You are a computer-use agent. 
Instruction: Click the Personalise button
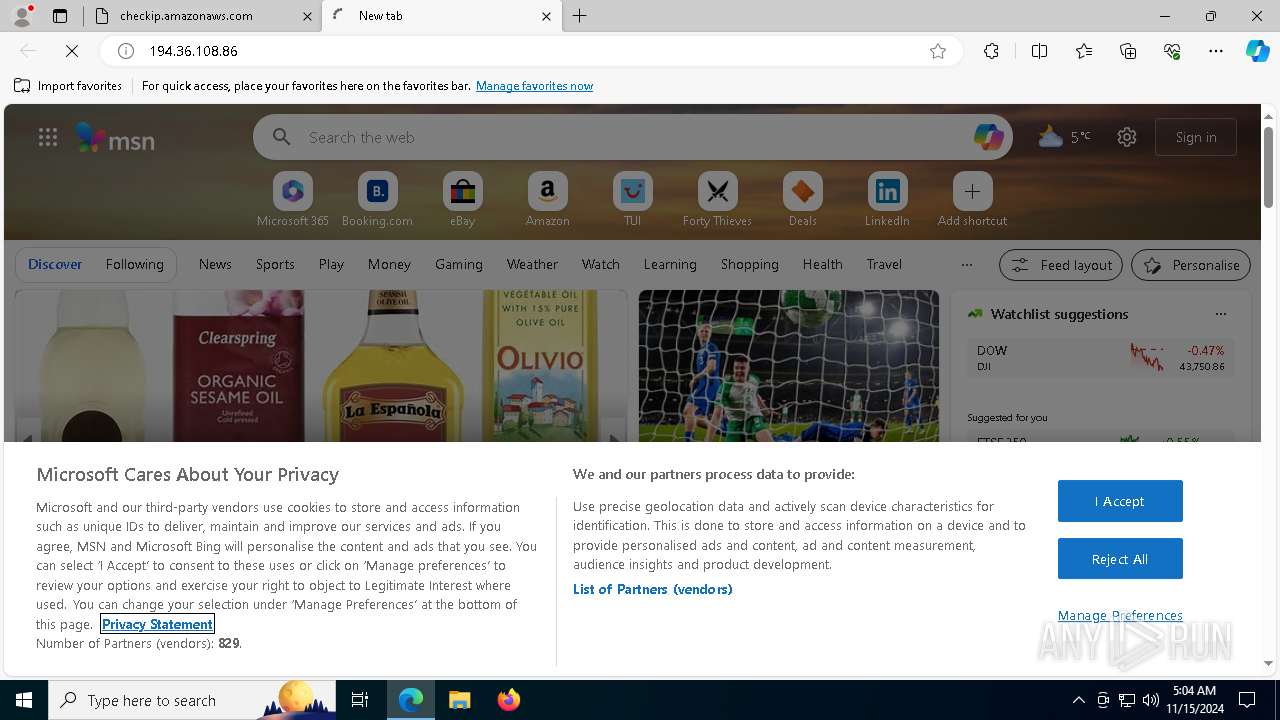pos(1191,265)
